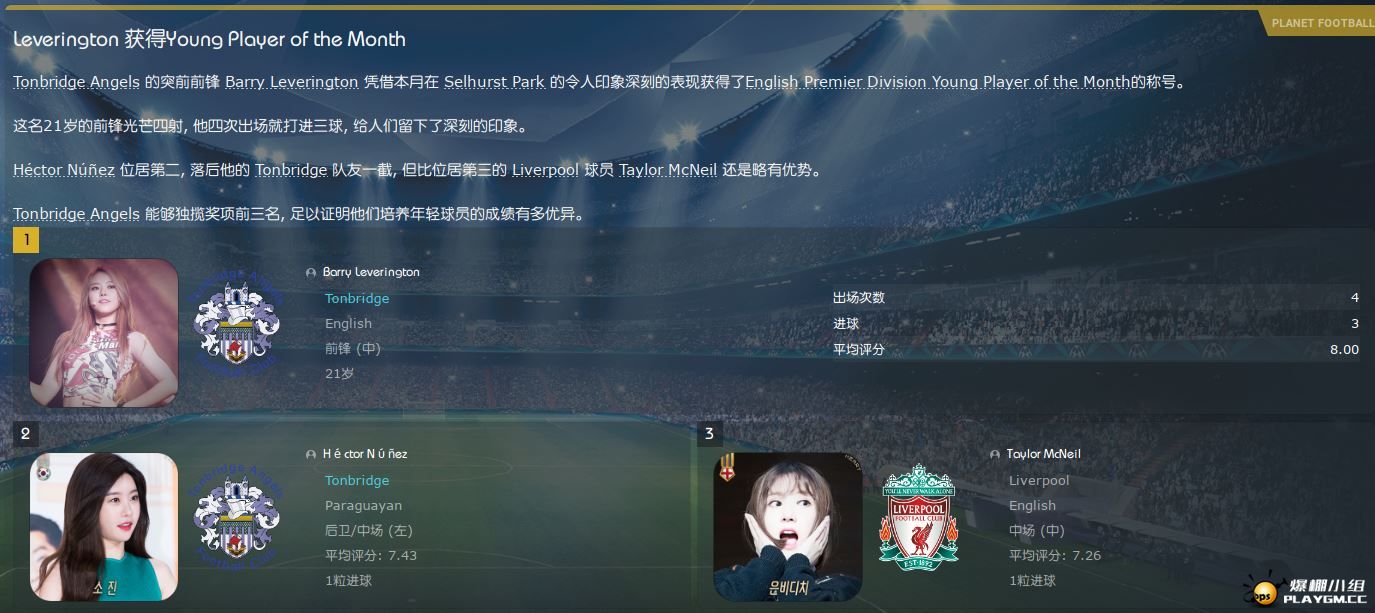This screenshot has width=1375, height=613.
Task: Open Tonbridge Angels link in first paragraph
Action: [76, 82]
